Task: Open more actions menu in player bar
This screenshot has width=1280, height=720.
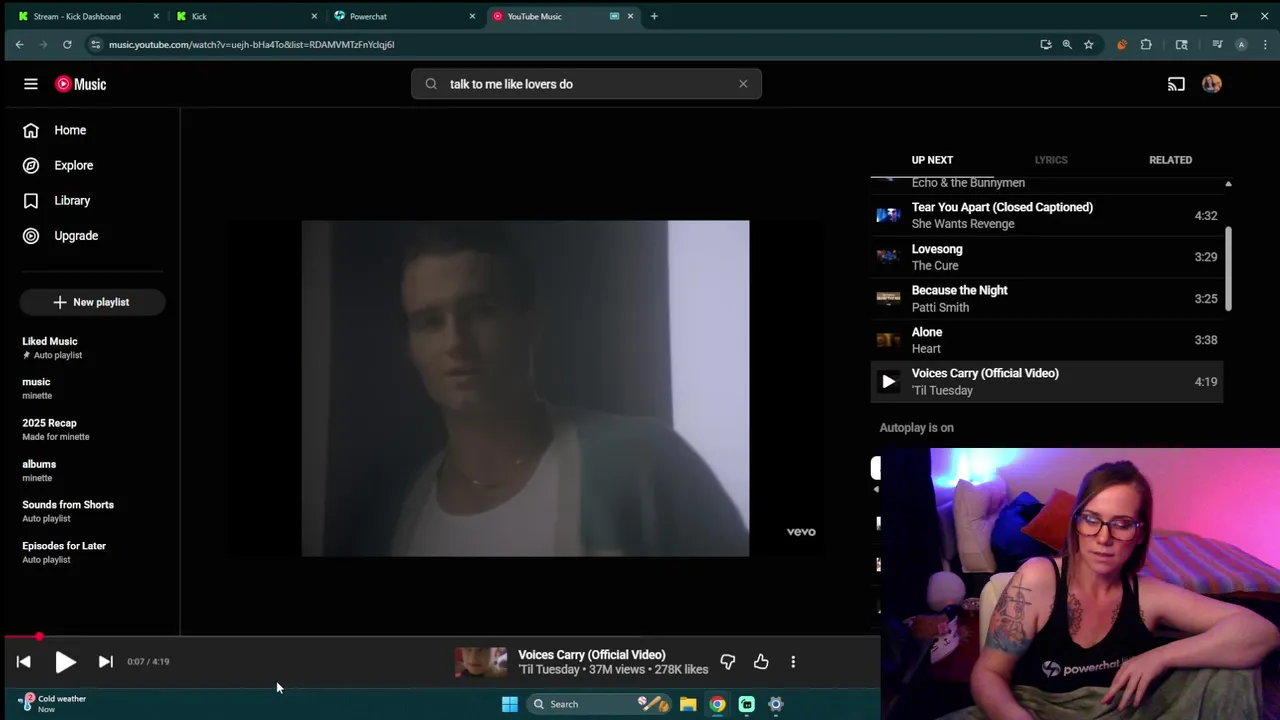Action: [793, 661]
